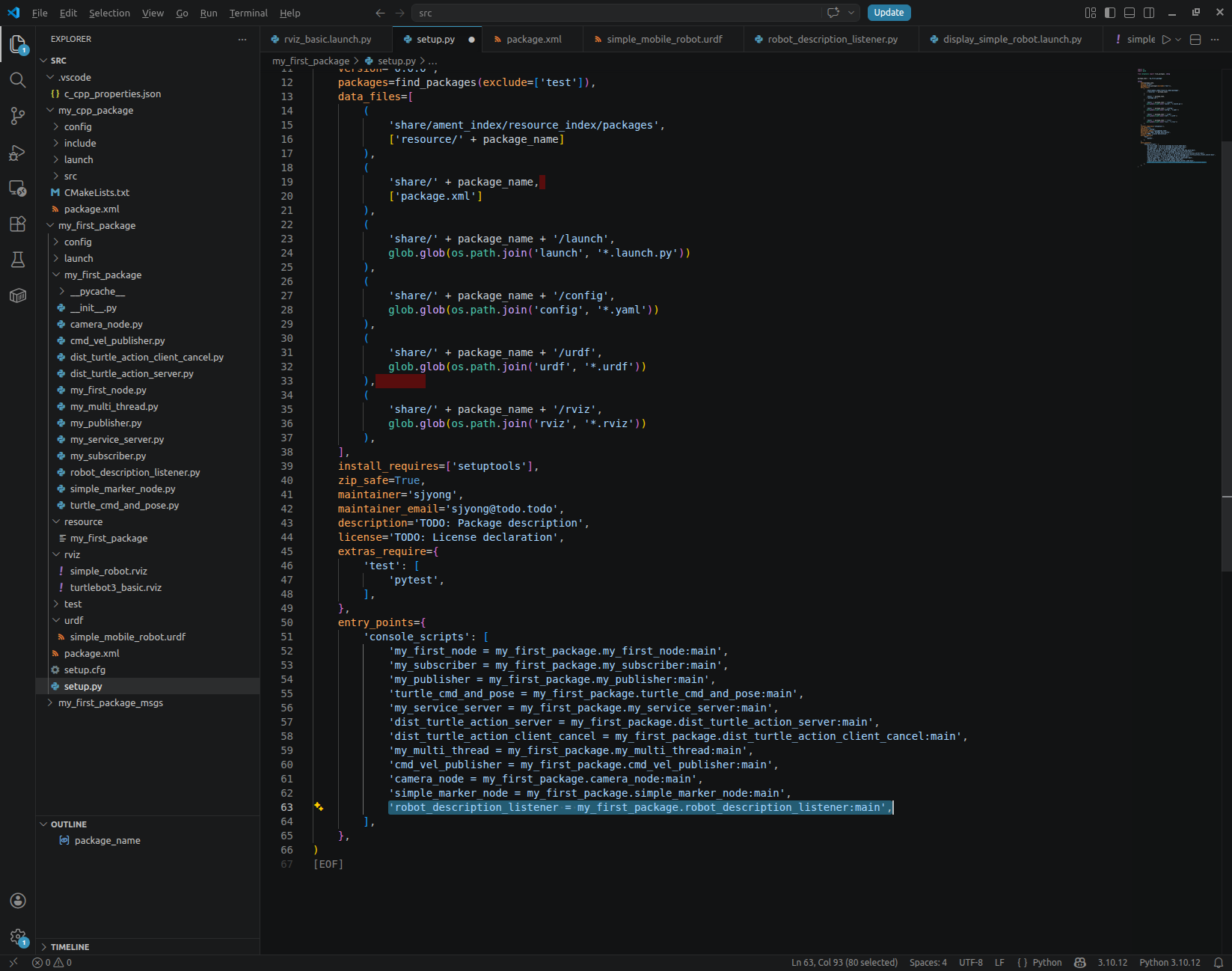1232x971 pixels.
Task: Toggle the Secondary Side Bar
Action: tap(1149, 13)
